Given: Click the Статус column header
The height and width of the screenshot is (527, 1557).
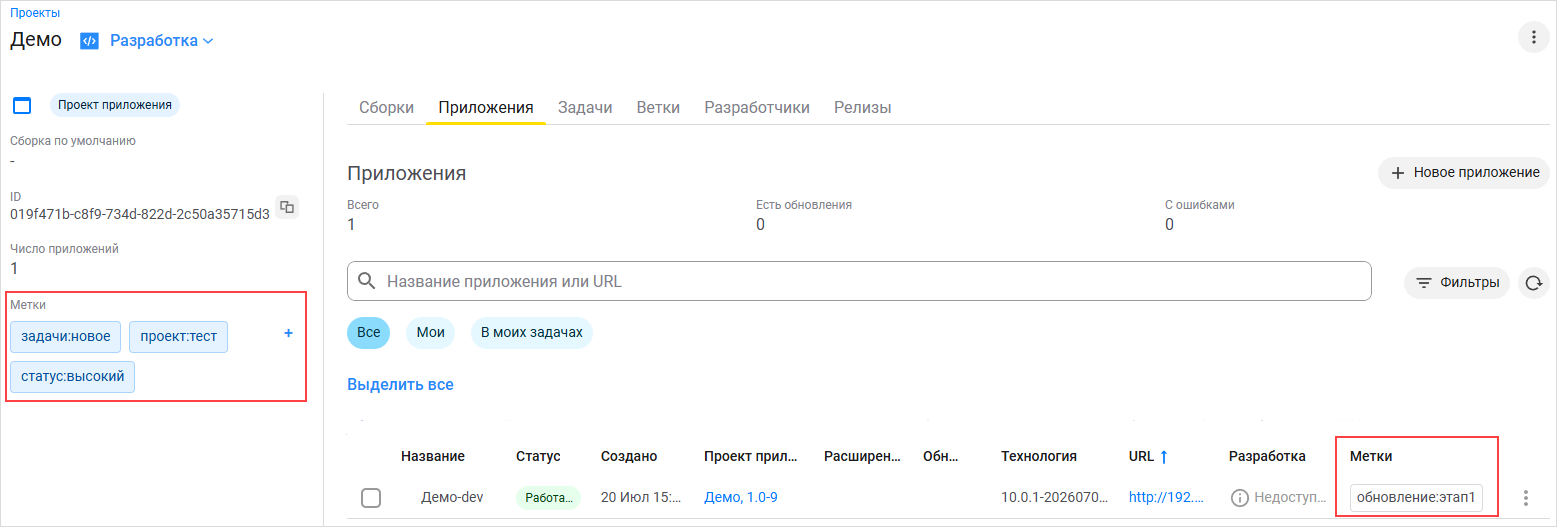Looking at the screenshot, I should pos(538,456).
